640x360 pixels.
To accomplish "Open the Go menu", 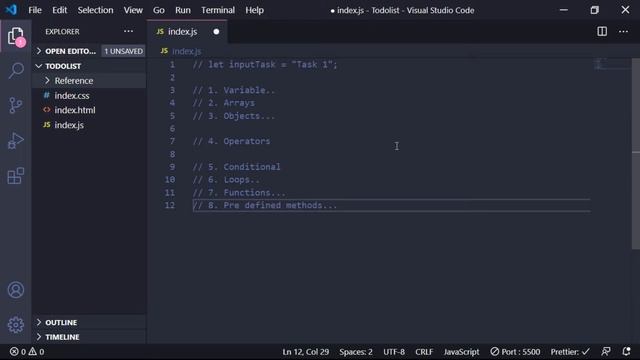I will 158,10.
